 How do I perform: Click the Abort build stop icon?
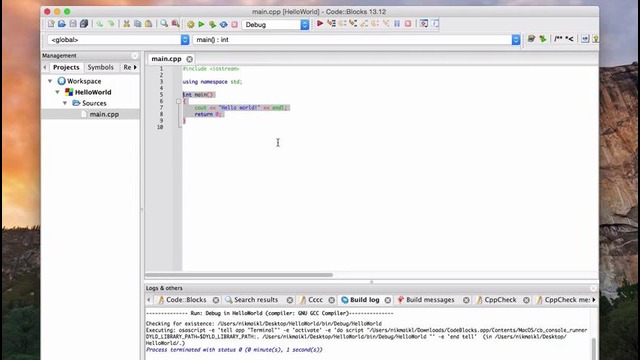[234, 24]
